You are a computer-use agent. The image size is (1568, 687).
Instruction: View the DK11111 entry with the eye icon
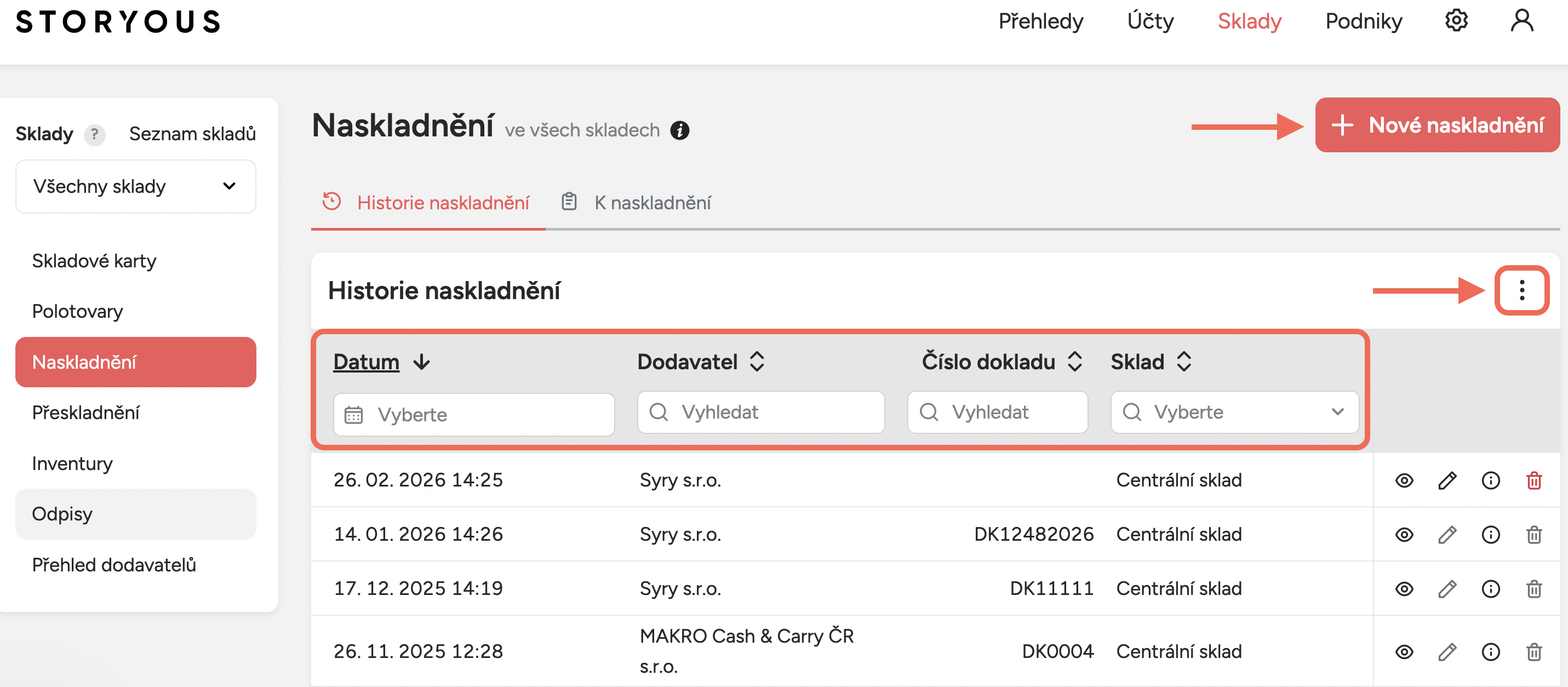pyautogui.click(x=1404, y=588)
